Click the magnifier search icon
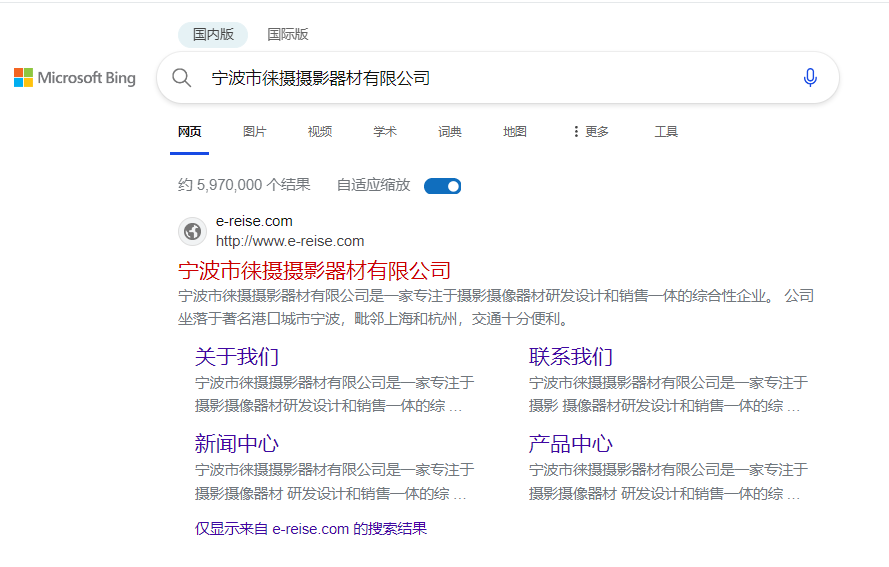The width and height of the screenshot is (889, 567). click(x=181, y=78)
